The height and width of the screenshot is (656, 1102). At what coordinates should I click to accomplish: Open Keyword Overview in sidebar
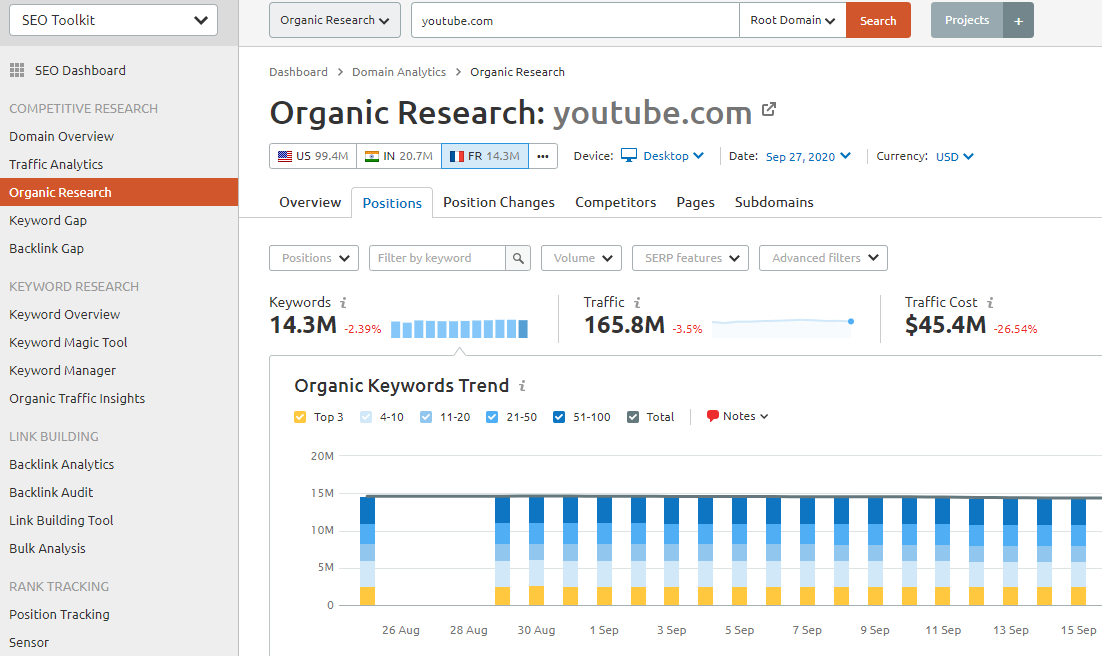pyautogui.click(x=65, y=314)
